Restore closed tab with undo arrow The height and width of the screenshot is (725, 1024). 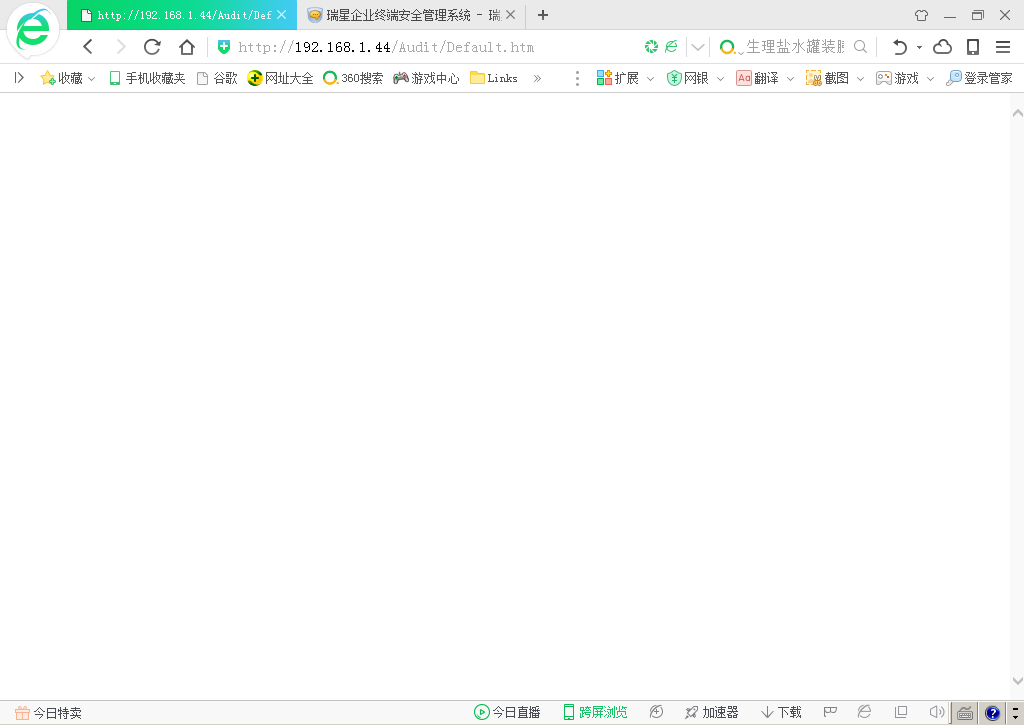[x=900, y=46]
